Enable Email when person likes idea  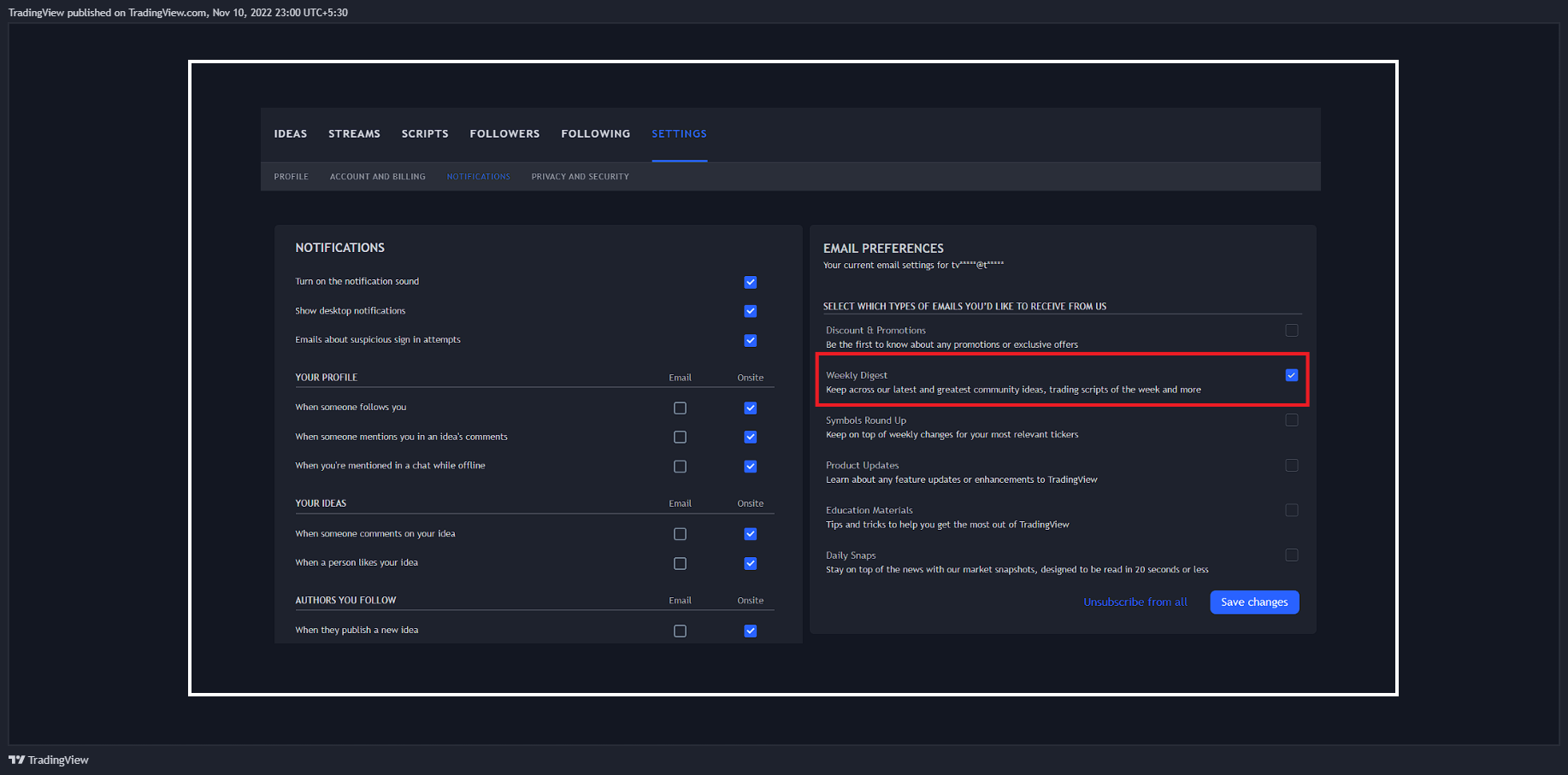click(680, 563)
